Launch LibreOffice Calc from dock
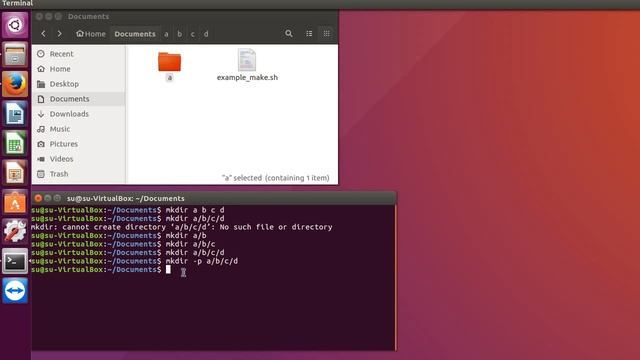This screenshot has height=360, width=640. (15, 143)
